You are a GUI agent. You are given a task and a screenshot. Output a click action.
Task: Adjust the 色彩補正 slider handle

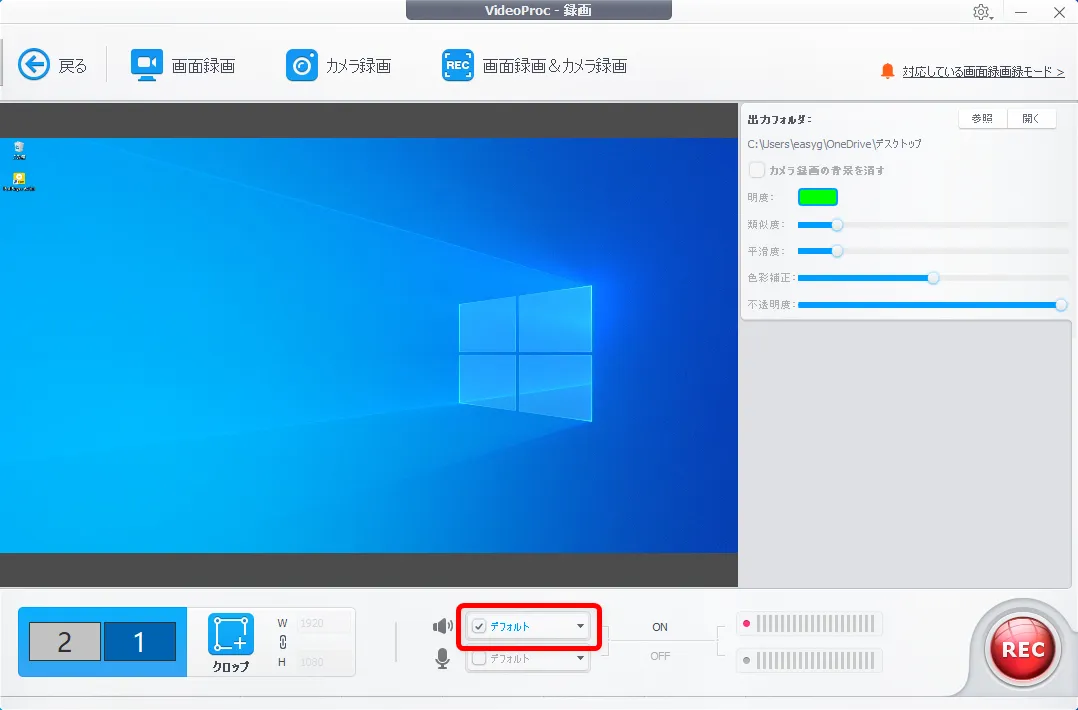click(x=933, y=278)
